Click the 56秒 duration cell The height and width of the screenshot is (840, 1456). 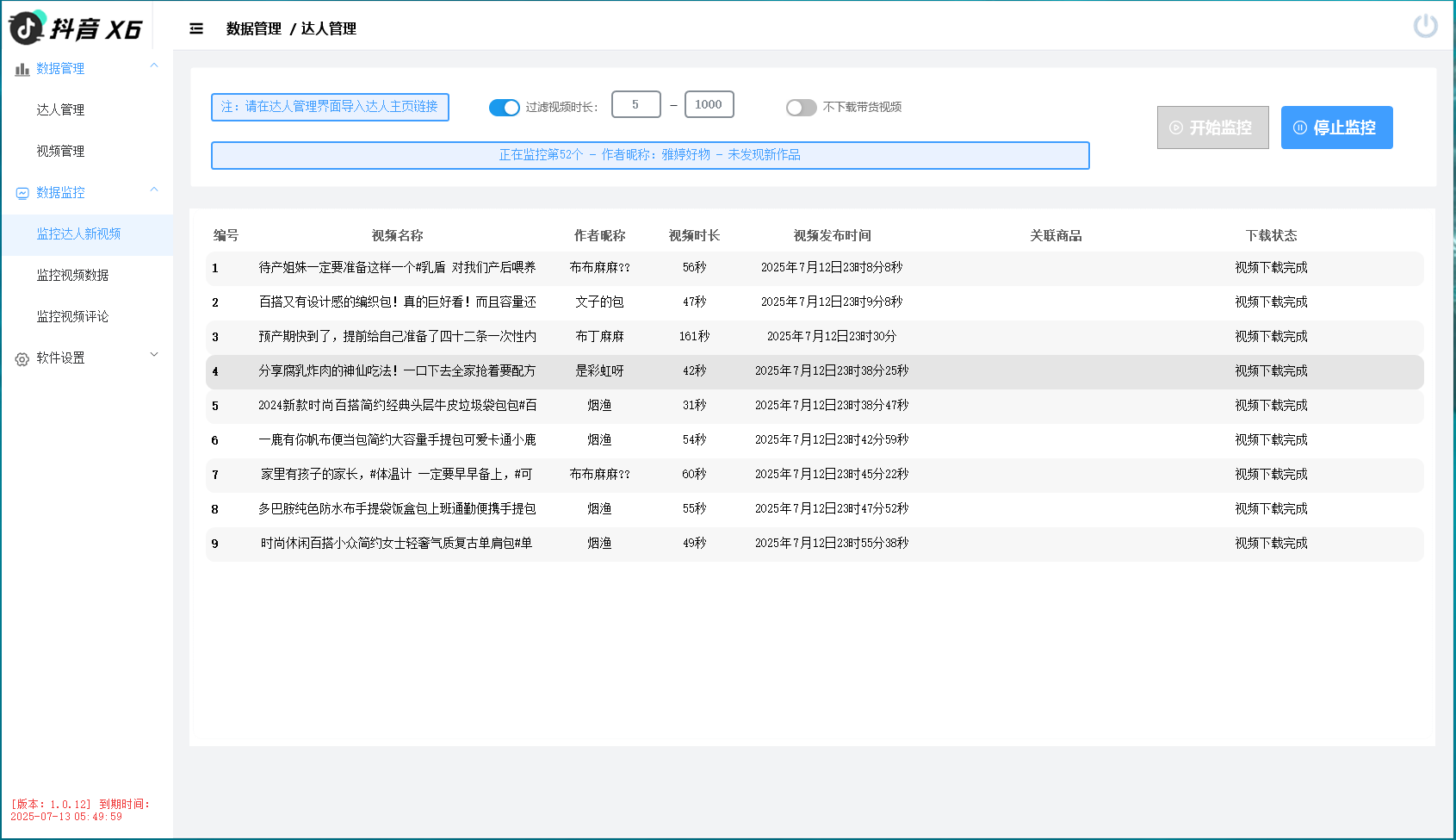pos(695,268)
